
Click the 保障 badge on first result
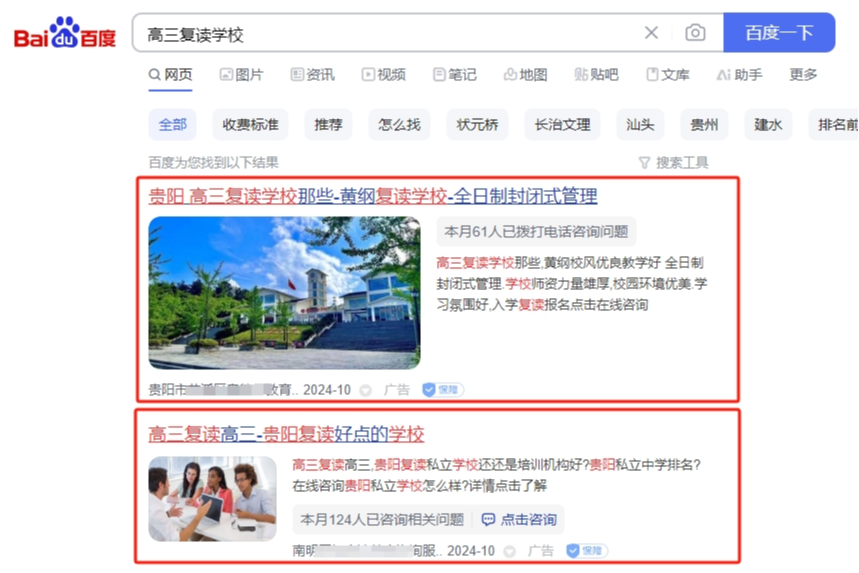[x=443, y=389]
